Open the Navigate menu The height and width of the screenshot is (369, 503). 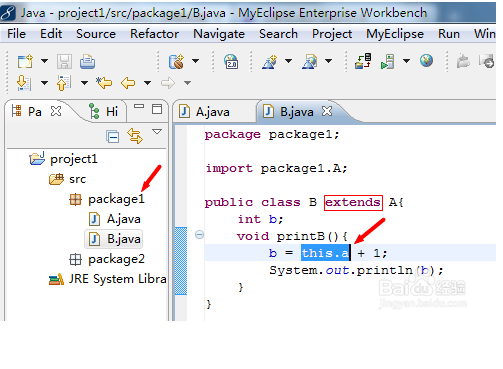[219, 34]
